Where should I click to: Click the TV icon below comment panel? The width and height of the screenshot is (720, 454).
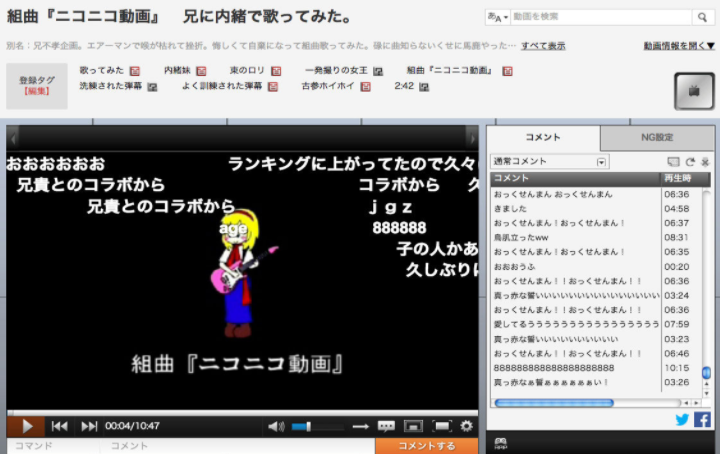[x=501, y=443]
